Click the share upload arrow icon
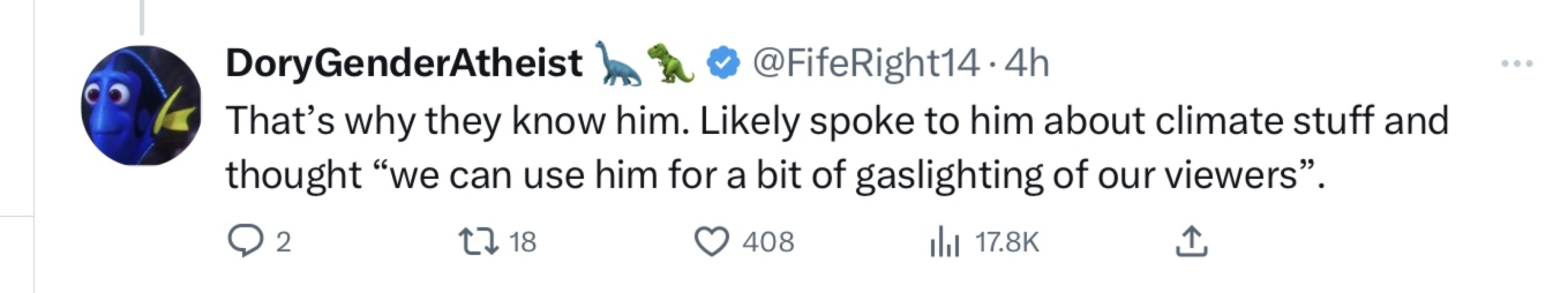Viewport: 1568px width, 293px height. (1191, 242)
